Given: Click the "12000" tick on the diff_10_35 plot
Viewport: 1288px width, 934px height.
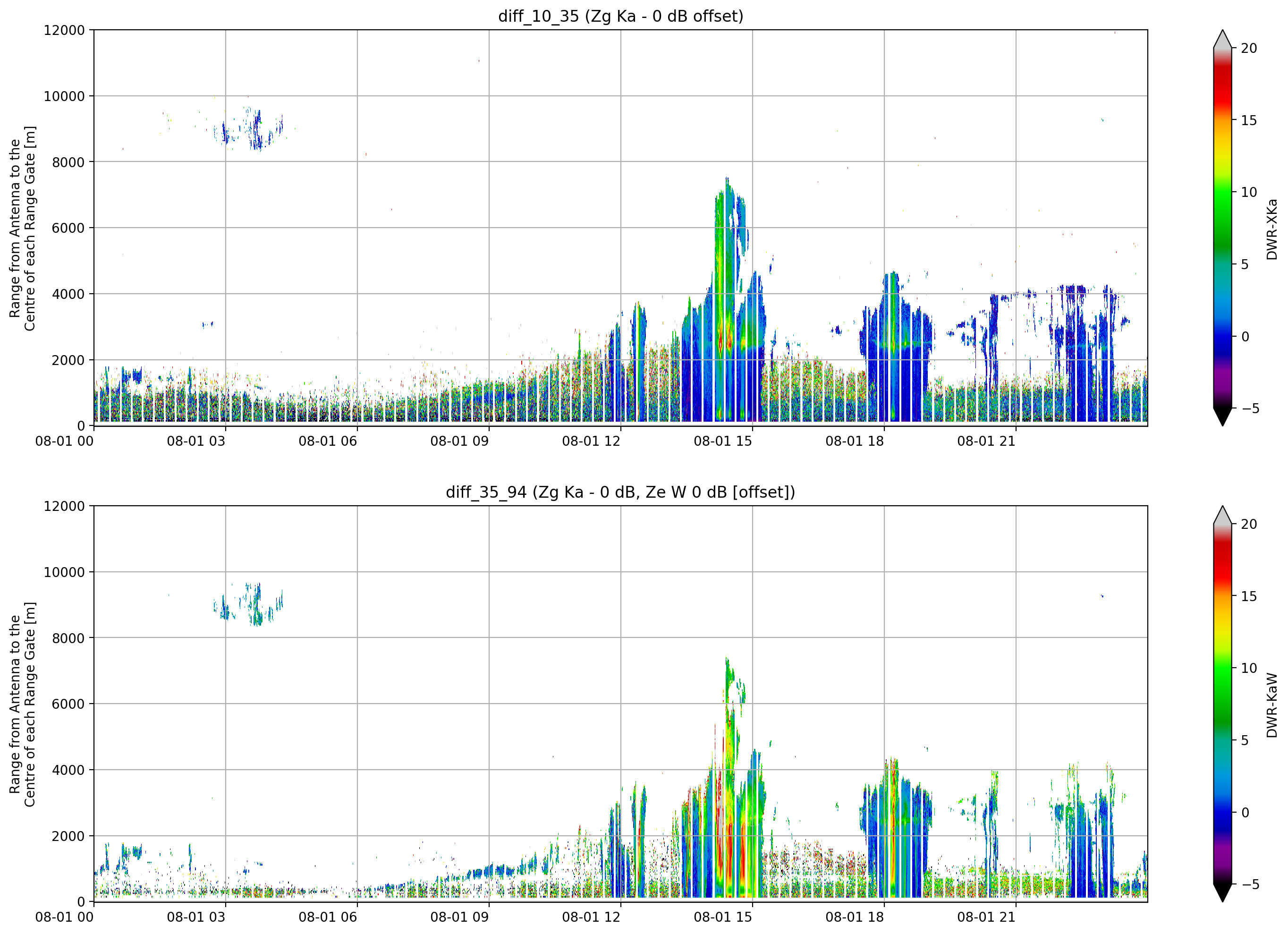Looking at the screenshot, I should (64, 30).
